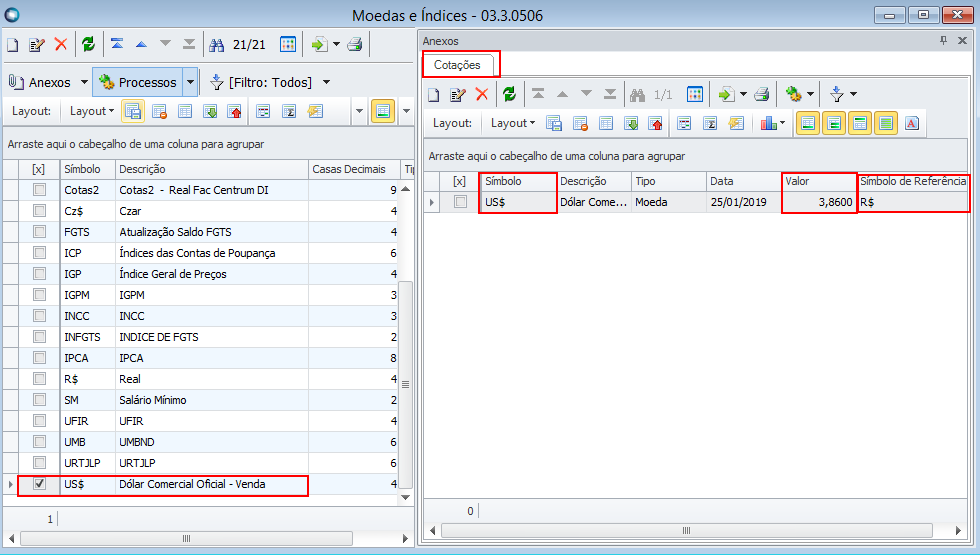Sort by Símbolo column in left grid
This screenshot has width=980, height=555.
pos(88,169)
